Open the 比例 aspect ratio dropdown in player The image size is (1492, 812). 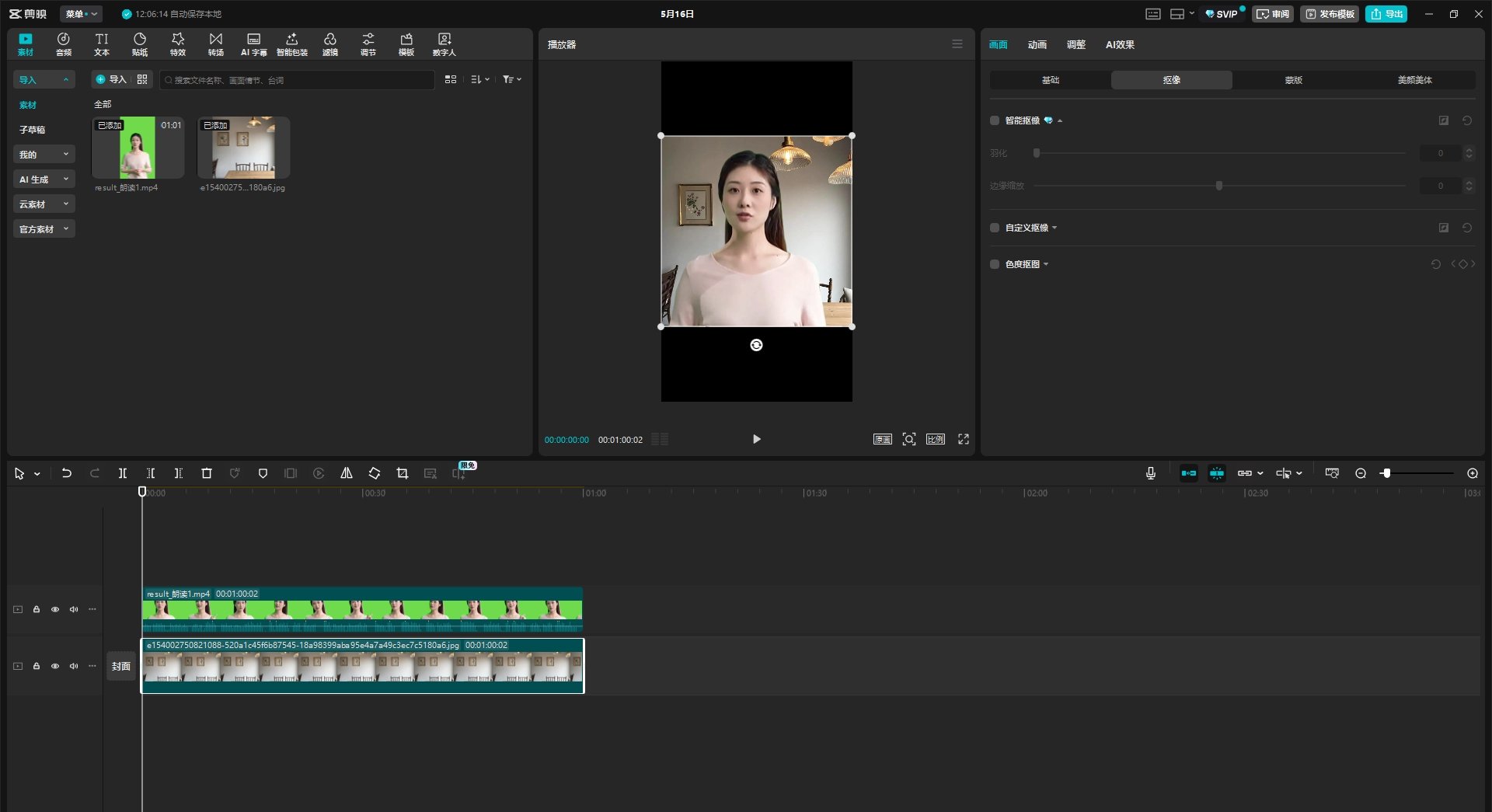[935, 439]
